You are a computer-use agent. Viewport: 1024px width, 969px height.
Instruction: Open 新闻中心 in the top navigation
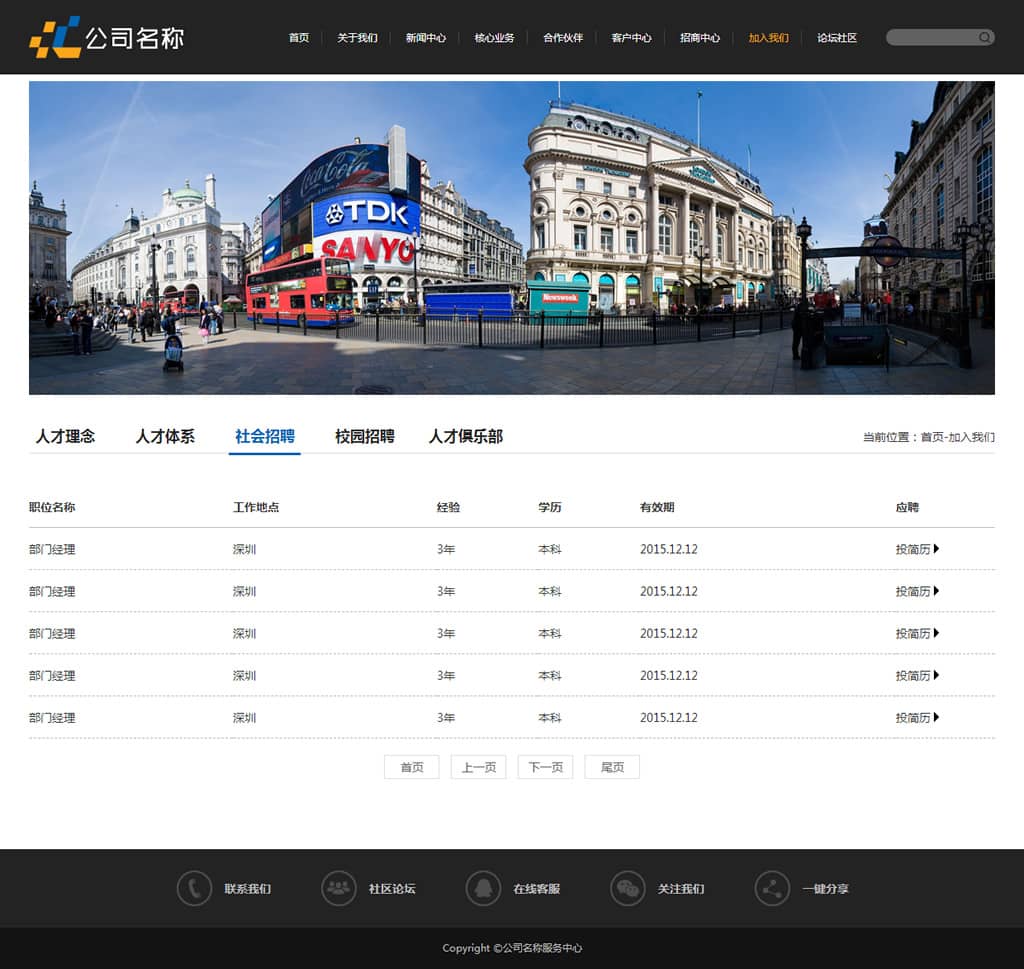point(425,38)
